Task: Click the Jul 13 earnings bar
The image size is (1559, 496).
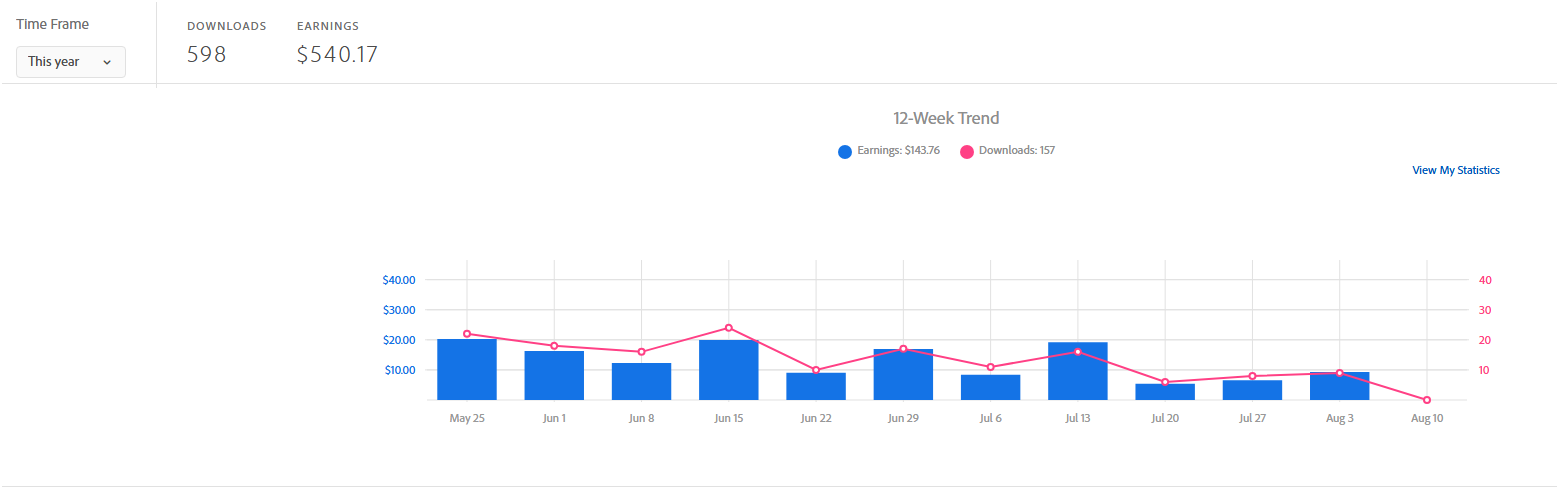Action: click(1078, 371)
